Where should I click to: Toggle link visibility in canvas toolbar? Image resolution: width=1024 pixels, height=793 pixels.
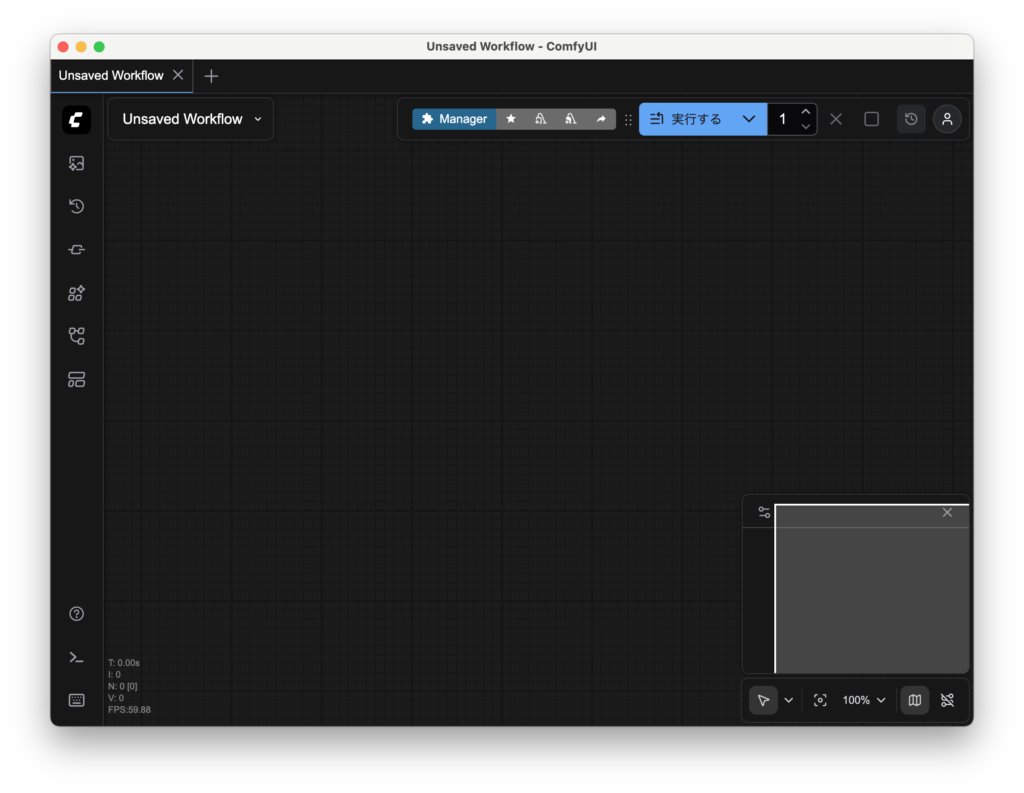(948, 700)
